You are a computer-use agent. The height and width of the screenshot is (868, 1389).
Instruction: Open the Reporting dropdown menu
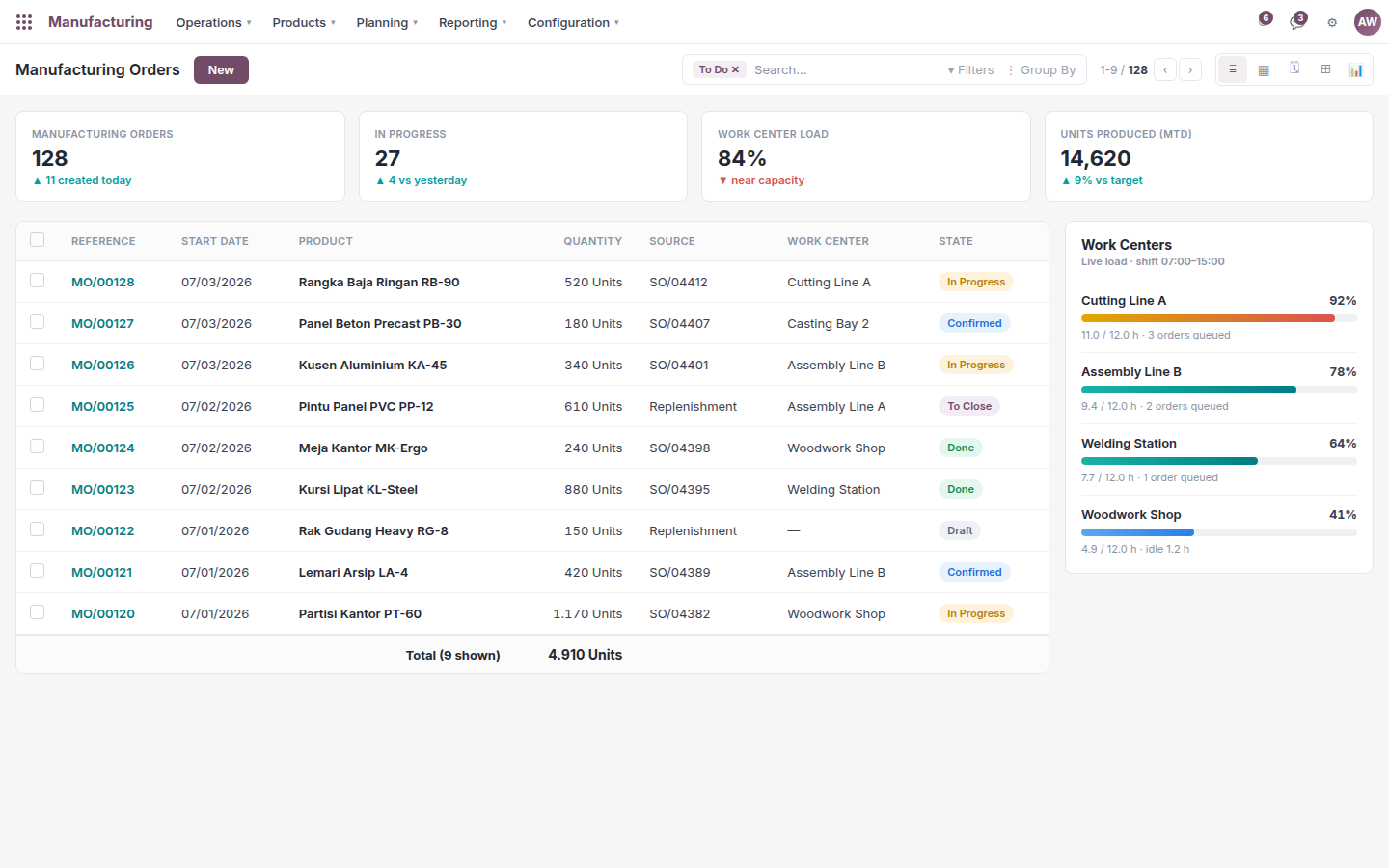point(473,22)
